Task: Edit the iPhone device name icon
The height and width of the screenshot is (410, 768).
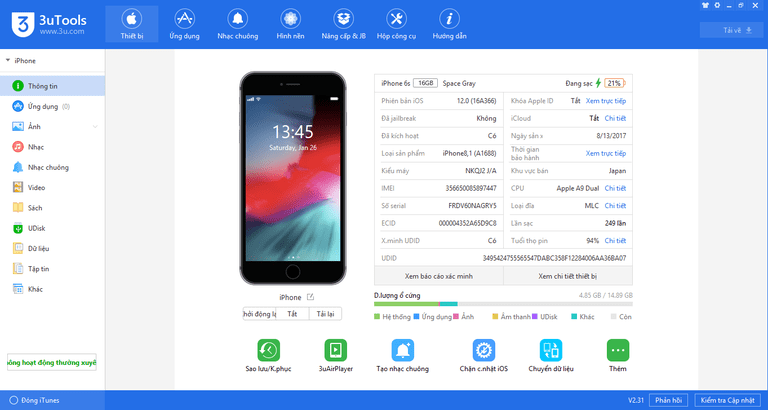Action: (310, 297)
